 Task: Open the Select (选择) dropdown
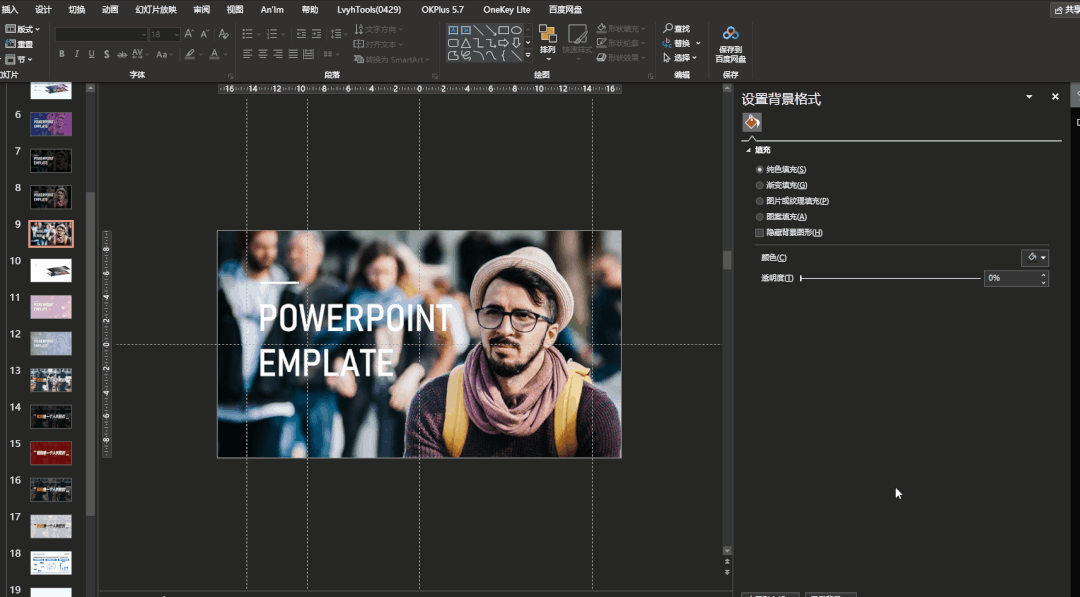pyautogui.click(x=680, y=58)
